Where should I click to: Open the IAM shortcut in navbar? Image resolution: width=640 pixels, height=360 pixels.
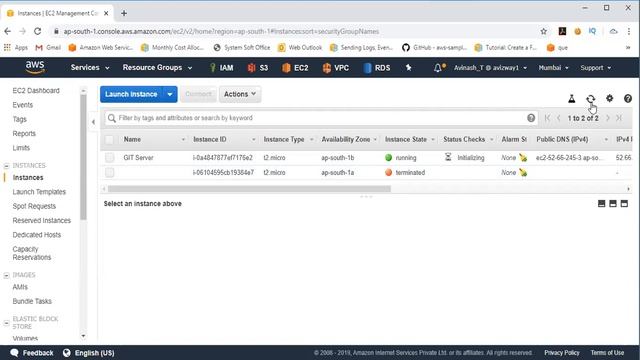tap(221, 68)
